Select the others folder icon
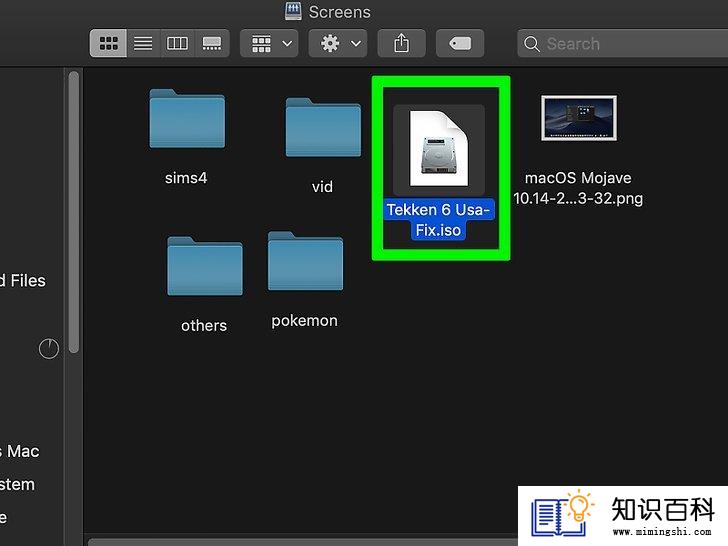Image resolution: width=728 pixels, height=546 pixels. point(205,266)
